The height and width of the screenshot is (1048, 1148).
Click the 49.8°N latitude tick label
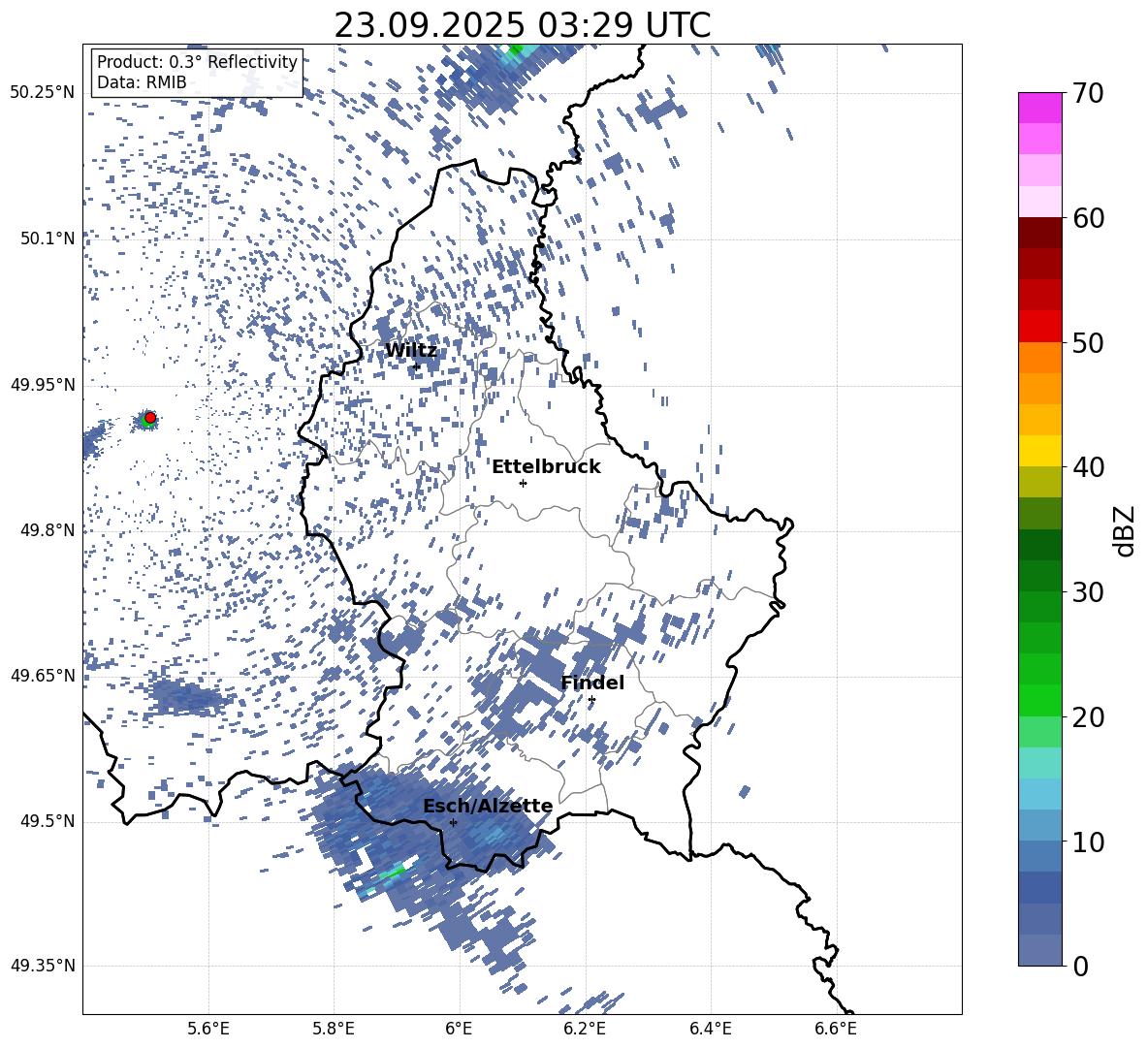click(48, 530)
